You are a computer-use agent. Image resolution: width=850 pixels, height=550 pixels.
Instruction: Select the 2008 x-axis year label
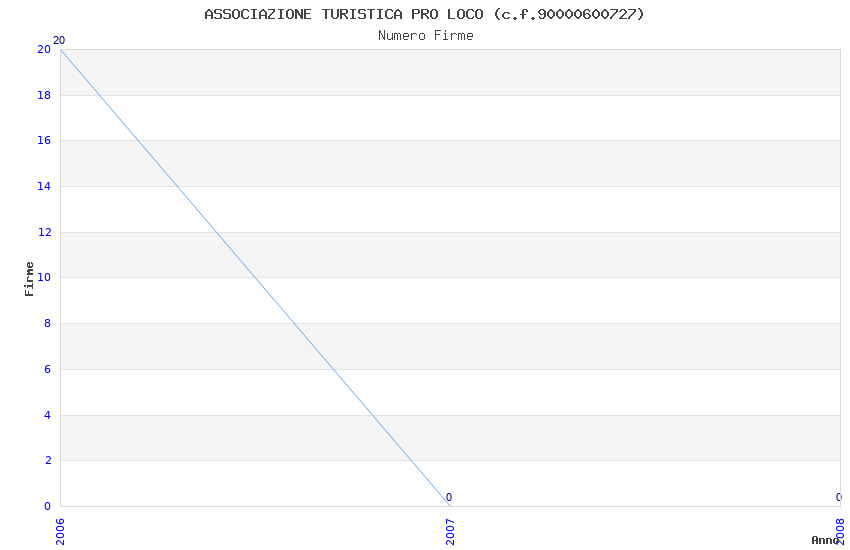[x=840, y=532]
